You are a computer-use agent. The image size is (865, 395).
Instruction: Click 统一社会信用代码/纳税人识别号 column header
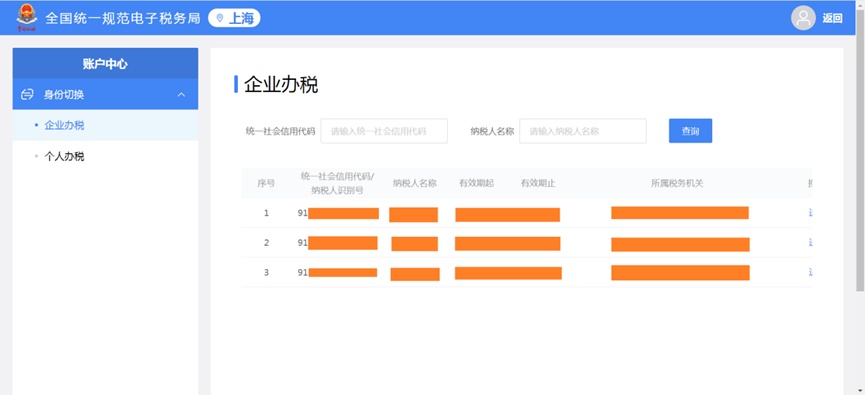[x=337, y=183]
